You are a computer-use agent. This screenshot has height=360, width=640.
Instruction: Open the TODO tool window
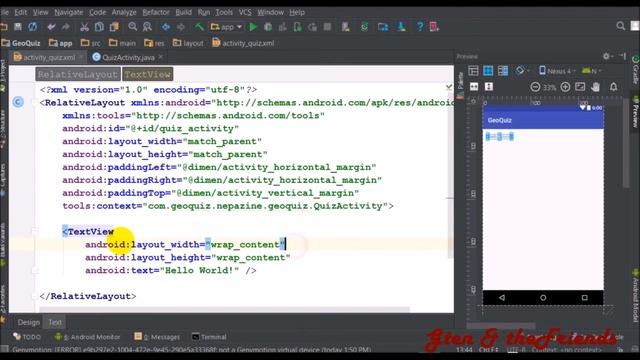(x=27, y=337)
